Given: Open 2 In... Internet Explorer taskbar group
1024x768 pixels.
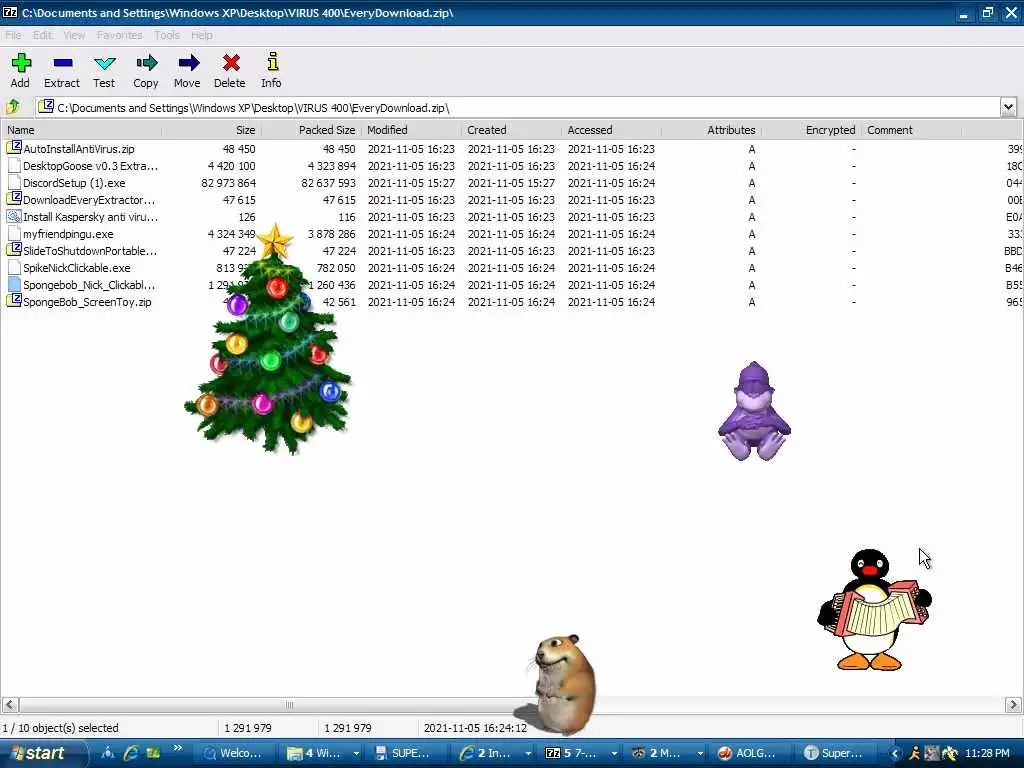Looking at the screenshot, I should [x=494, y=753].
